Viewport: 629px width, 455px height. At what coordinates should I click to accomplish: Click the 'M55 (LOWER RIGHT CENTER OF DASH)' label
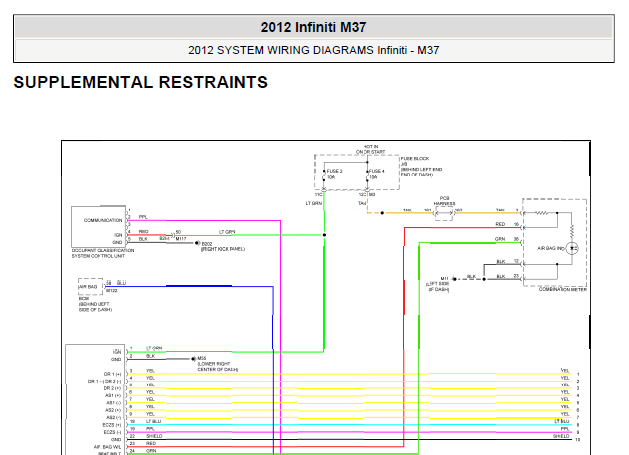tap(217, 364)
